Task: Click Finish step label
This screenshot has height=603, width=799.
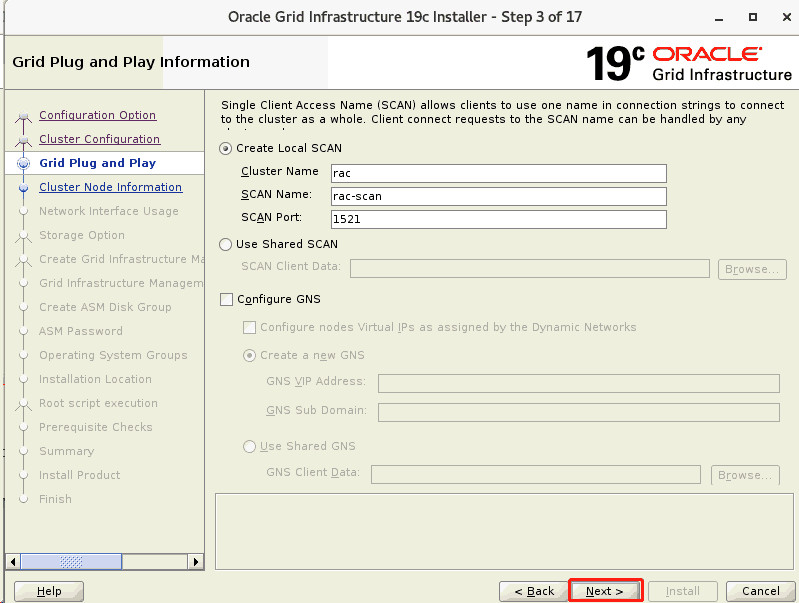Action: pos(56,499)
